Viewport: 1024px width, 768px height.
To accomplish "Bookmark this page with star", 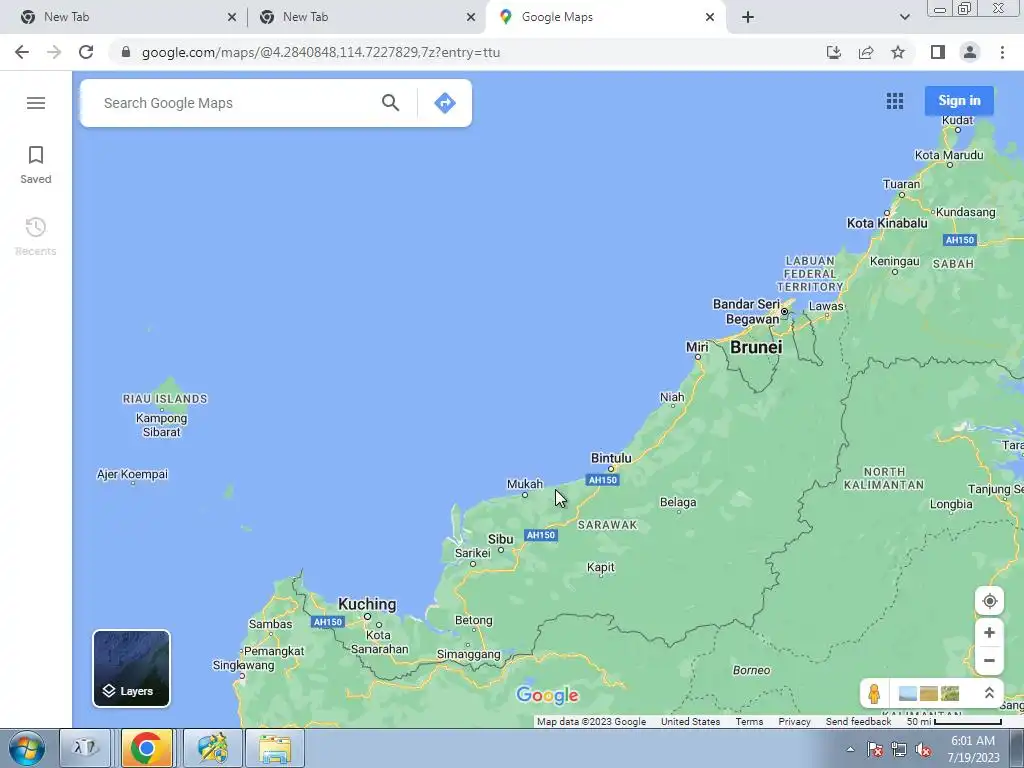I will tap(898, 52).
